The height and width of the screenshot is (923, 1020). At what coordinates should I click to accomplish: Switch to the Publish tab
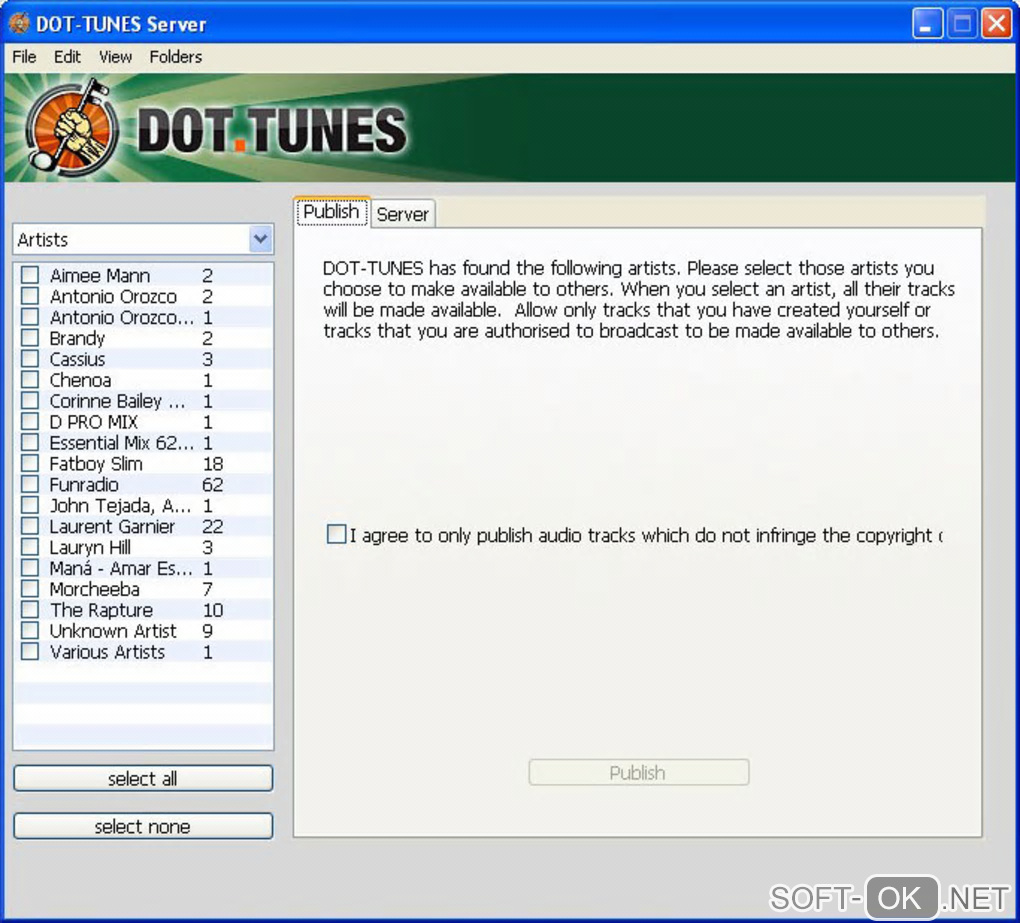coord(332,211)
